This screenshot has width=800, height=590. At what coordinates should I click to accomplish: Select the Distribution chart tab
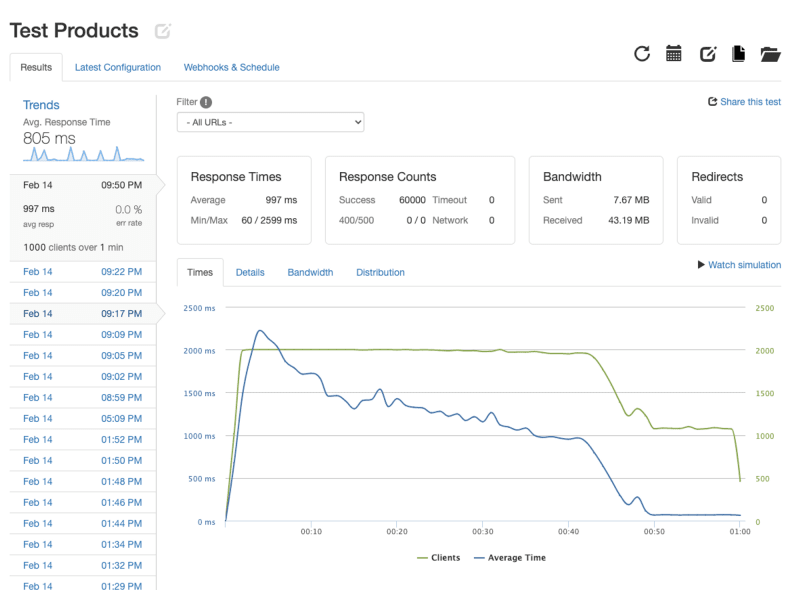380,272
